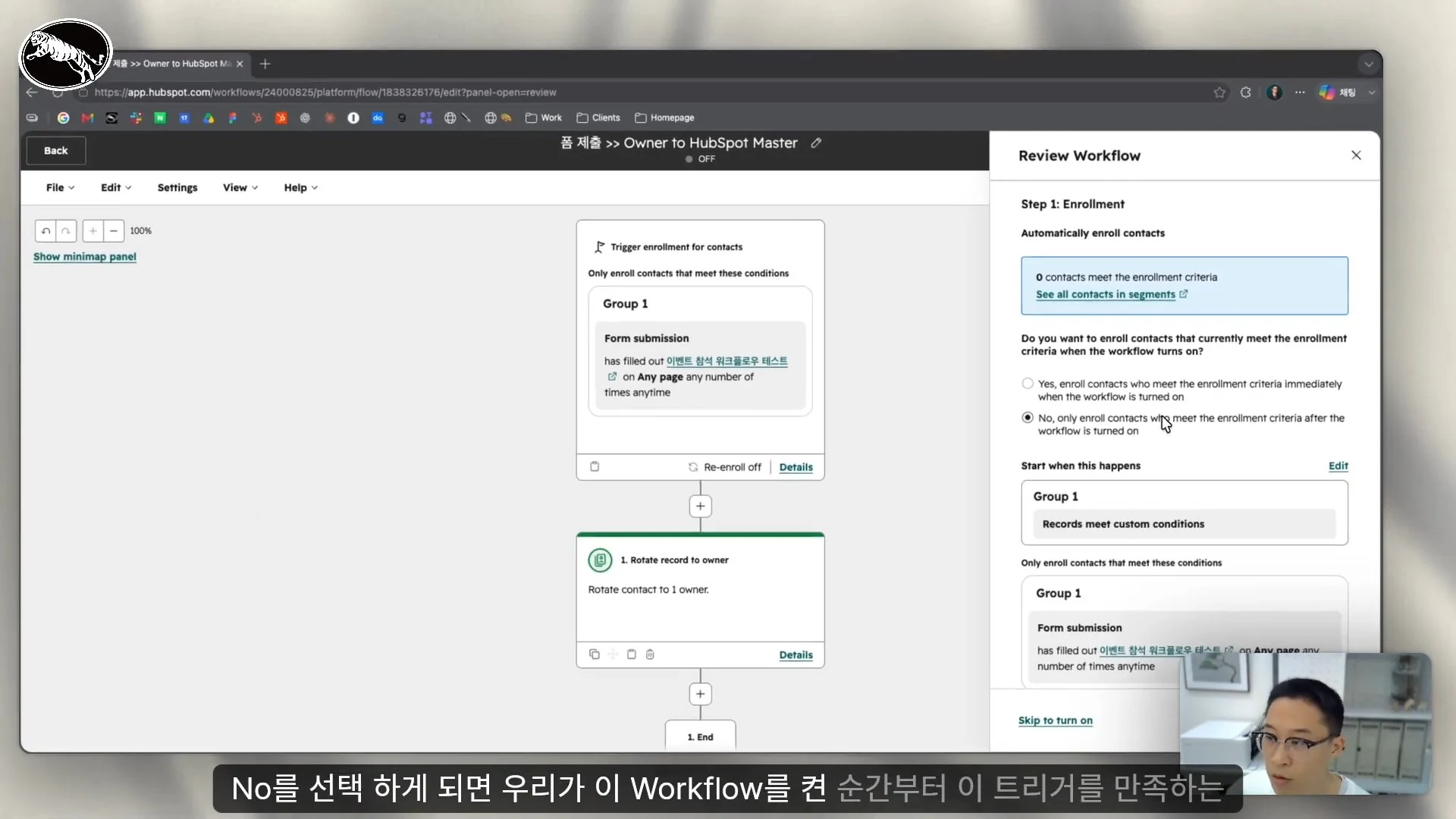Viewport: 1456px width, 819px height.
Task: Open a new browser tab
Action: click(x=265, y=64)
